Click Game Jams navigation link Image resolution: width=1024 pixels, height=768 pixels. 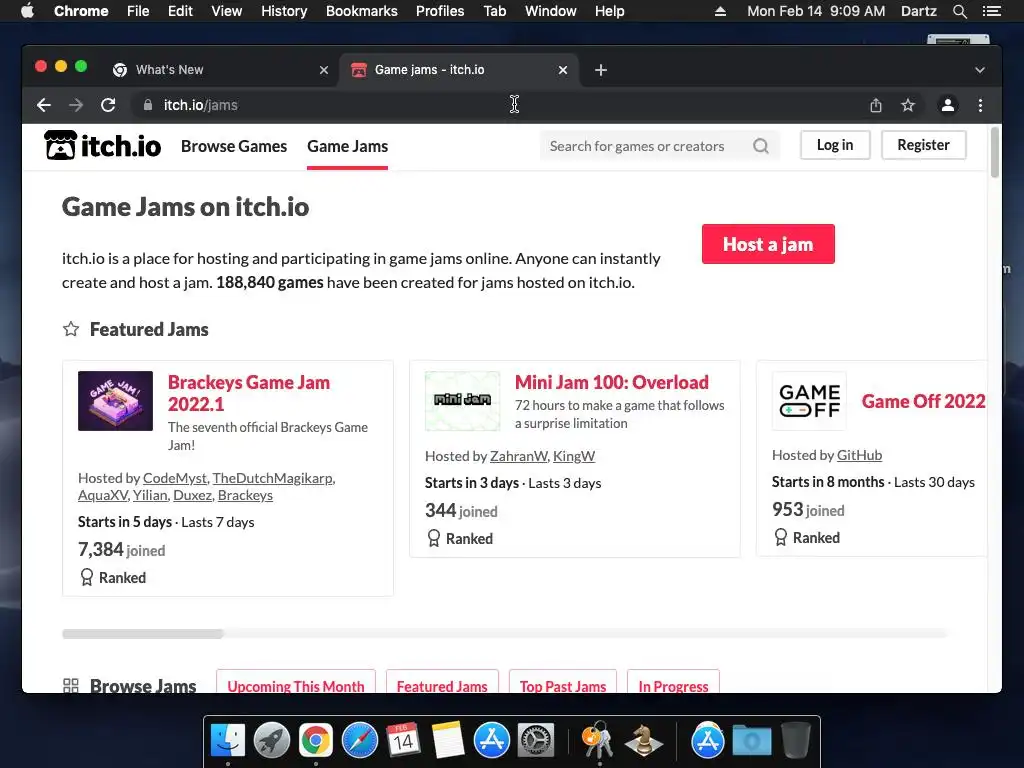coord(347,146)
